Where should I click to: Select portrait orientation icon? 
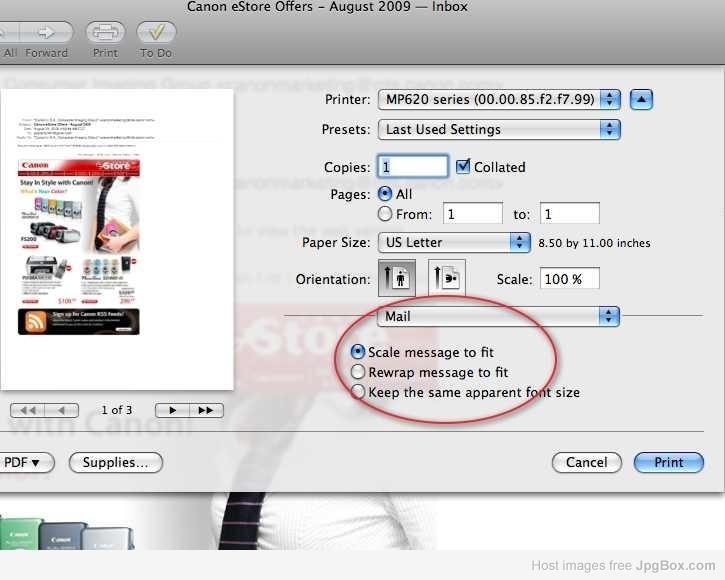click(397, 278)
